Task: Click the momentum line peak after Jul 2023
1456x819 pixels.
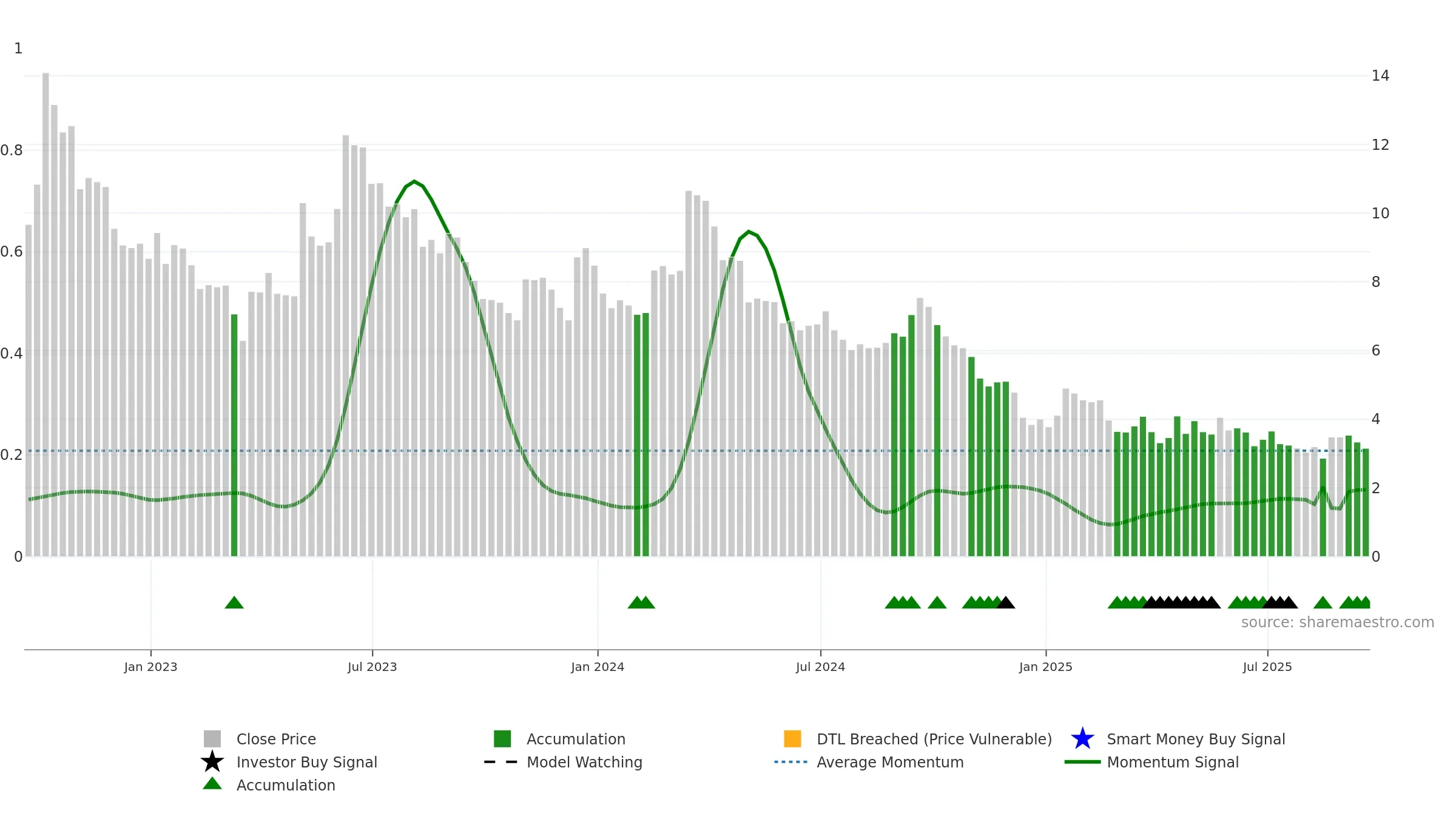Action: [x=414, y=181]
